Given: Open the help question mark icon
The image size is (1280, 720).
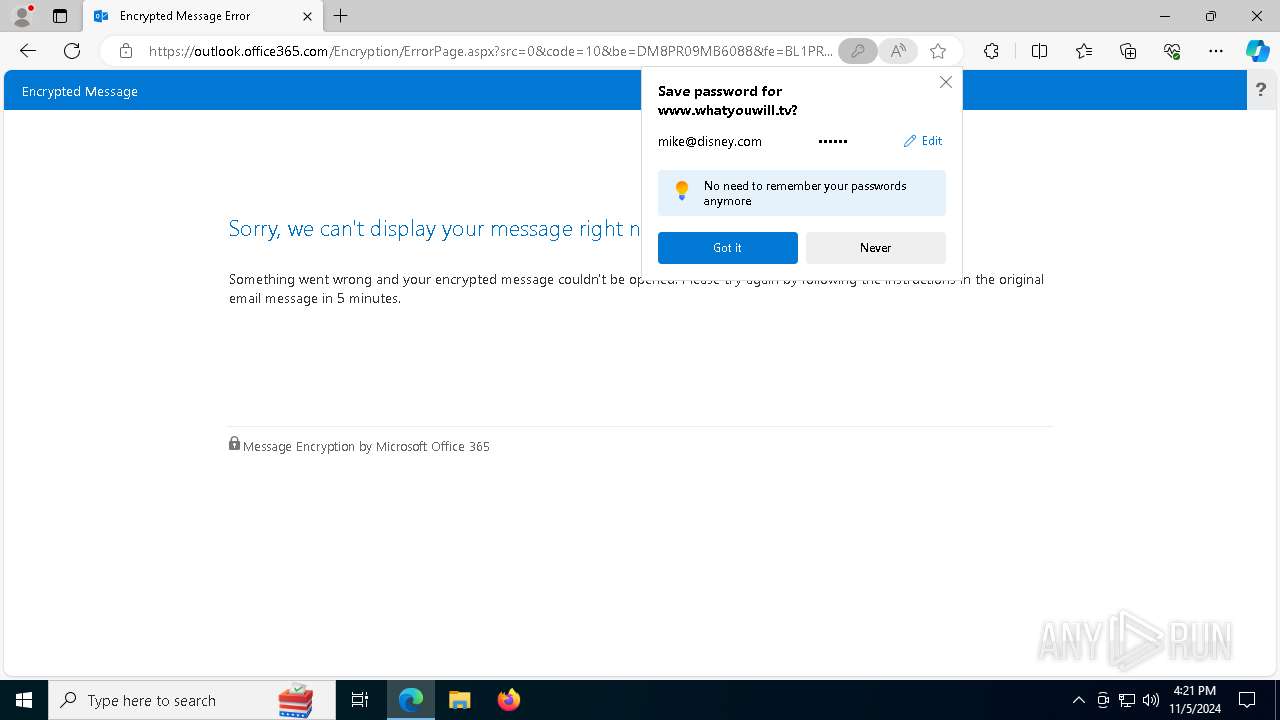Looking at the screenshot, I should [1260, 90].
